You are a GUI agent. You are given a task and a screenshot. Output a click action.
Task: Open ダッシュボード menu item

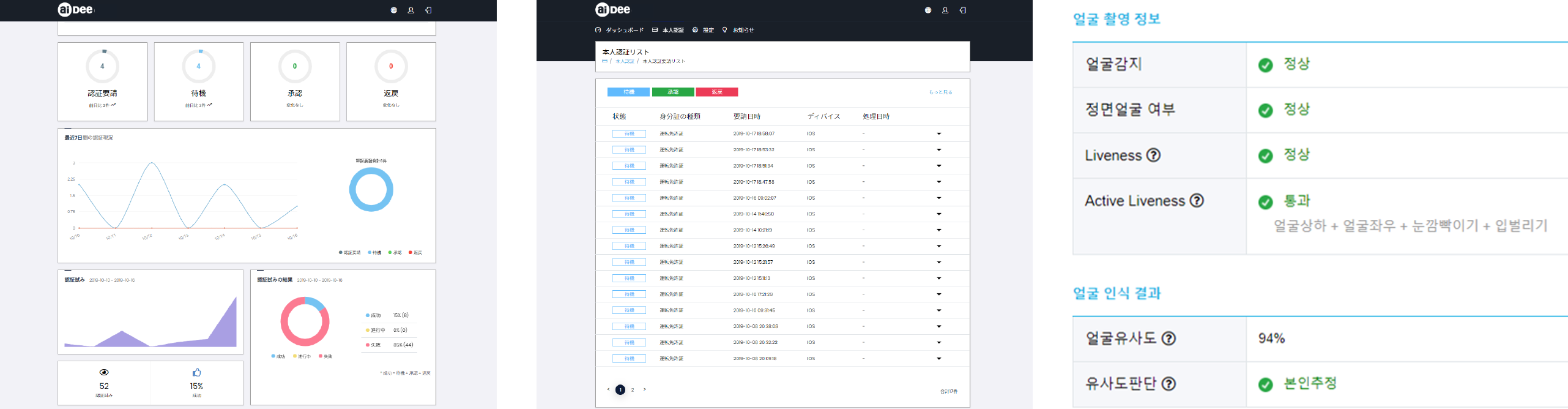coord(619,30)
